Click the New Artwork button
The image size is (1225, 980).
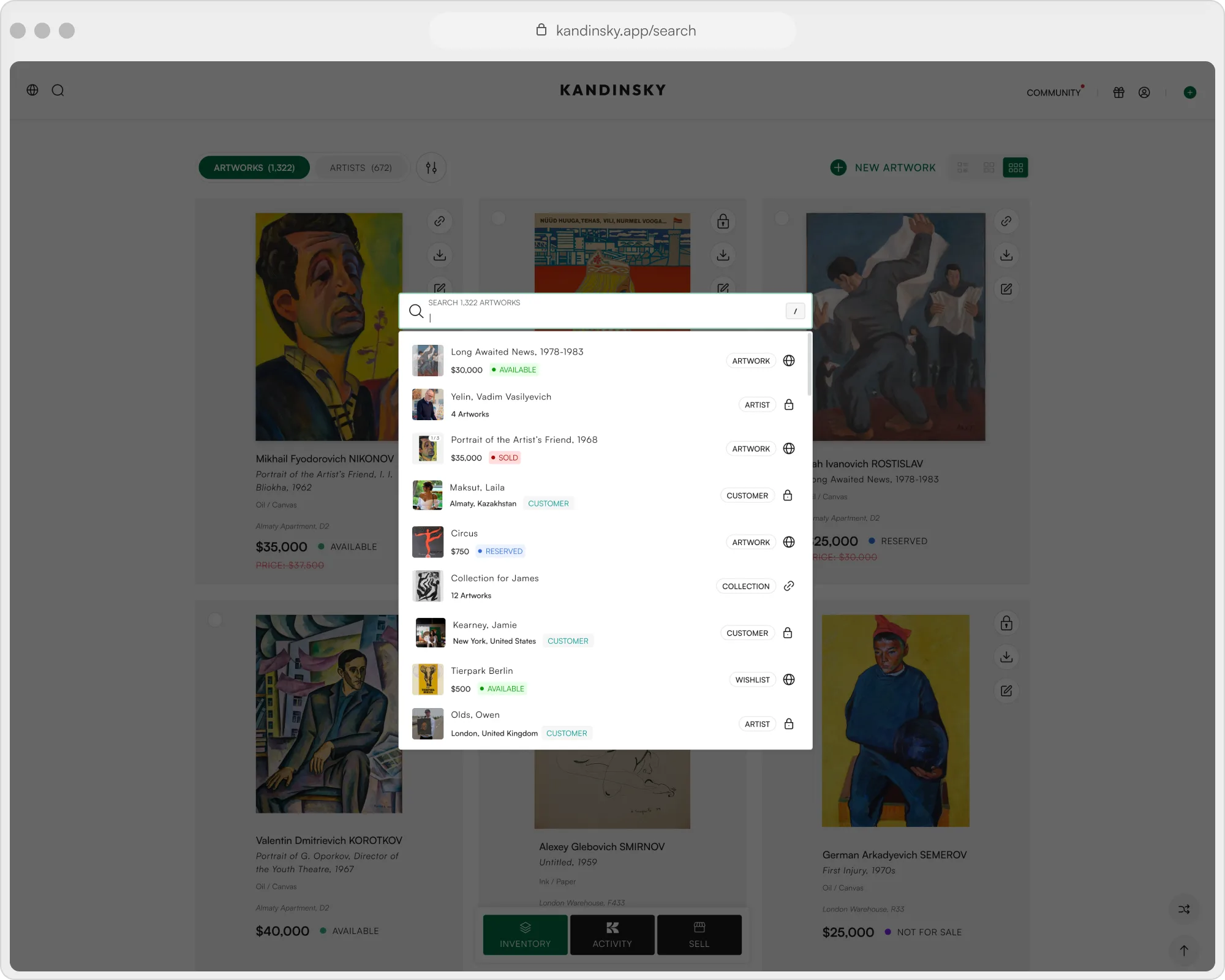click(x=883, y=168)
